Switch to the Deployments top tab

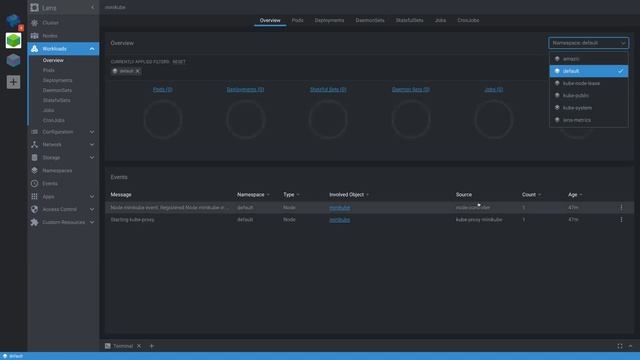pos(329,20)
